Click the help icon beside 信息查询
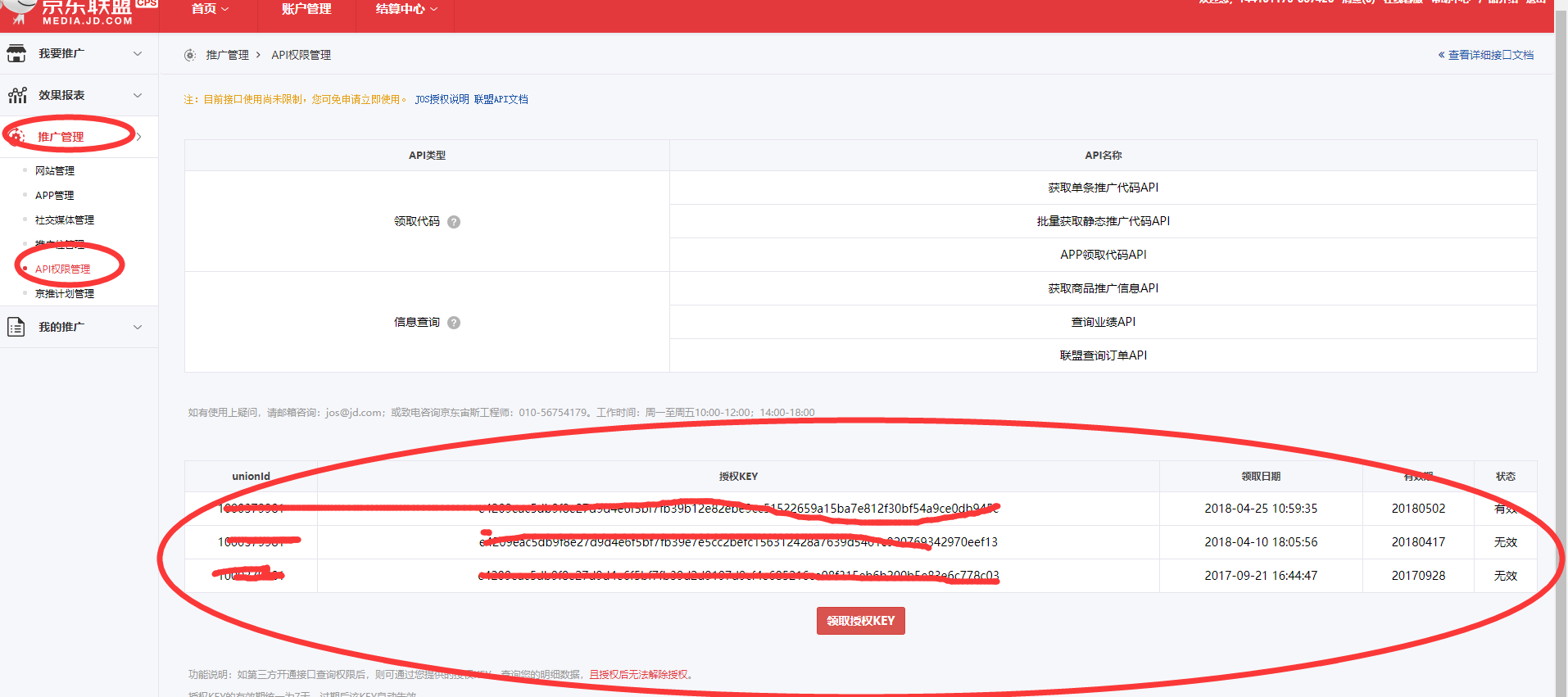The image size is (1568, 697). [x=454, y=323]
